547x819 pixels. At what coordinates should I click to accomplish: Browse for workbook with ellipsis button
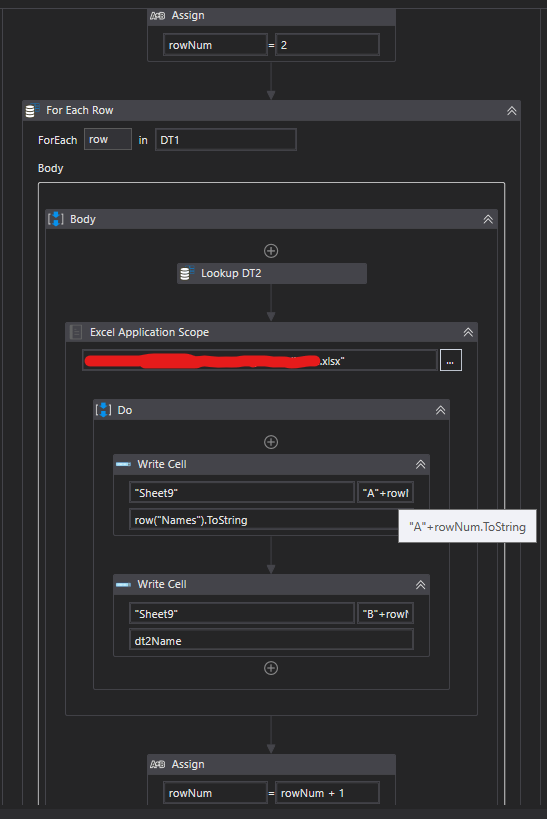point(450,360)
